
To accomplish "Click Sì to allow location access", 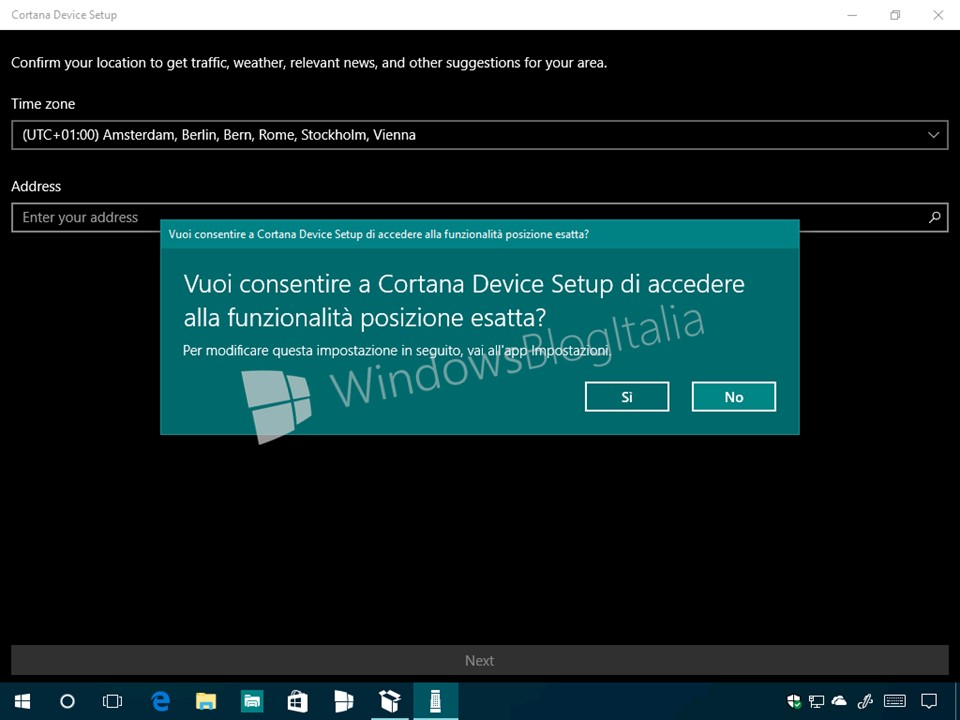I will tap(626, 397).
